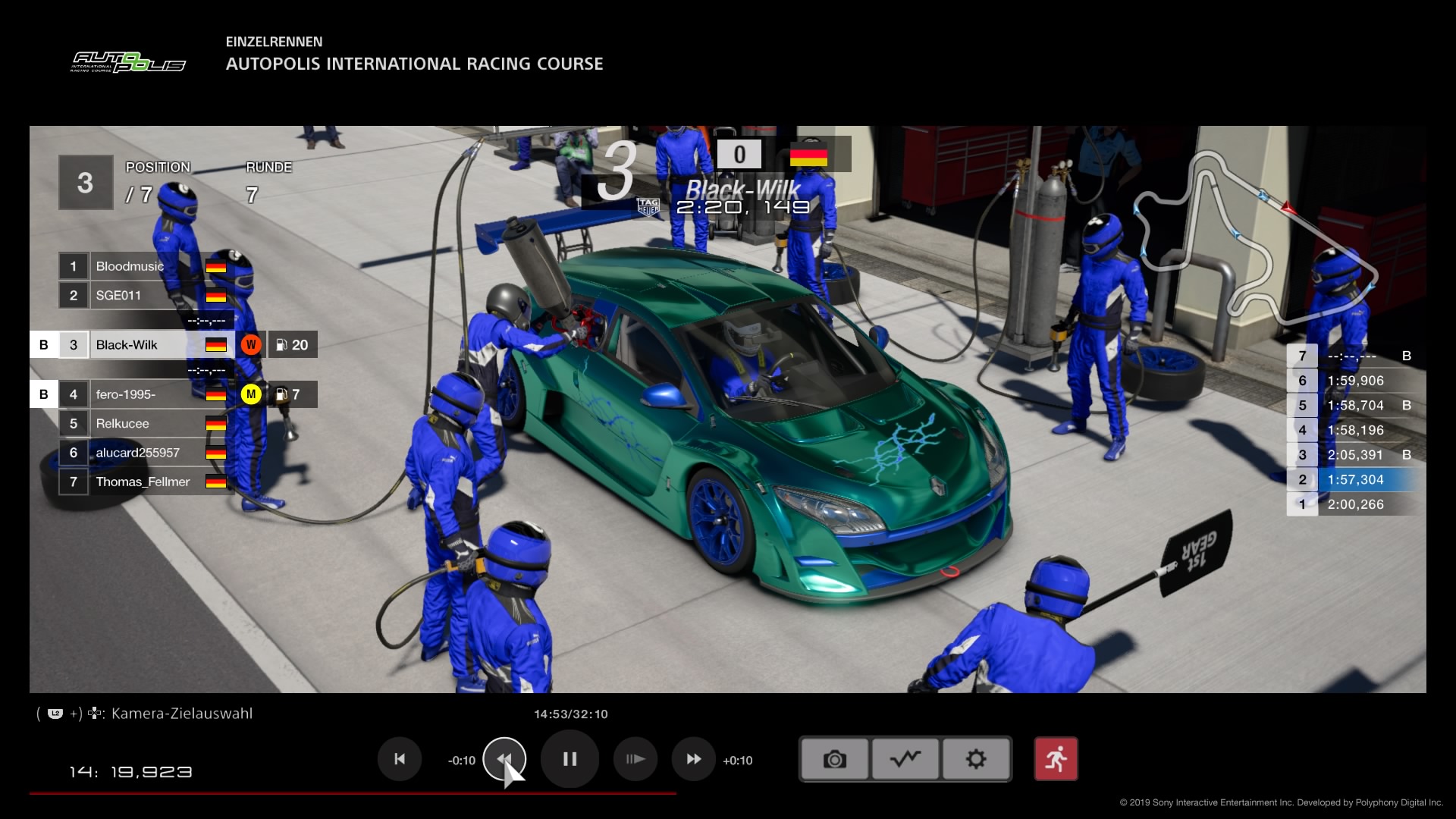Open photo mode with camera icon
1456x819 pixels.
(x=834, y=759)
